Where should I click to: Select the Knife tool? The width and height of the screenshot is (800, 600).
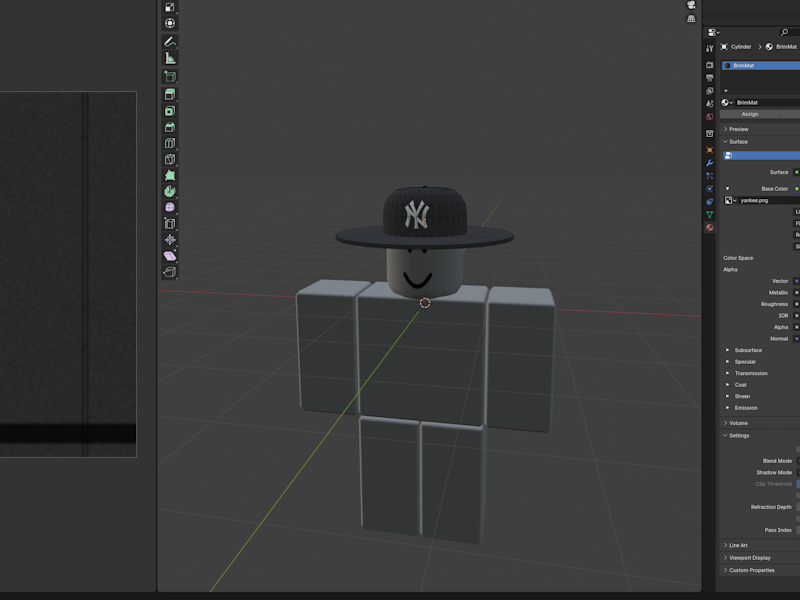pos(170,159)
